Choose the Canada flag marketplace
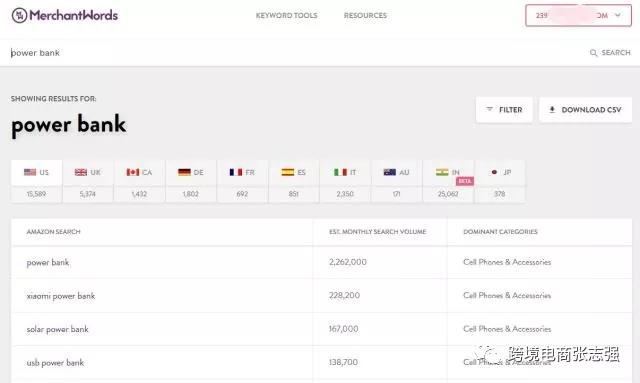 [133, 172]
